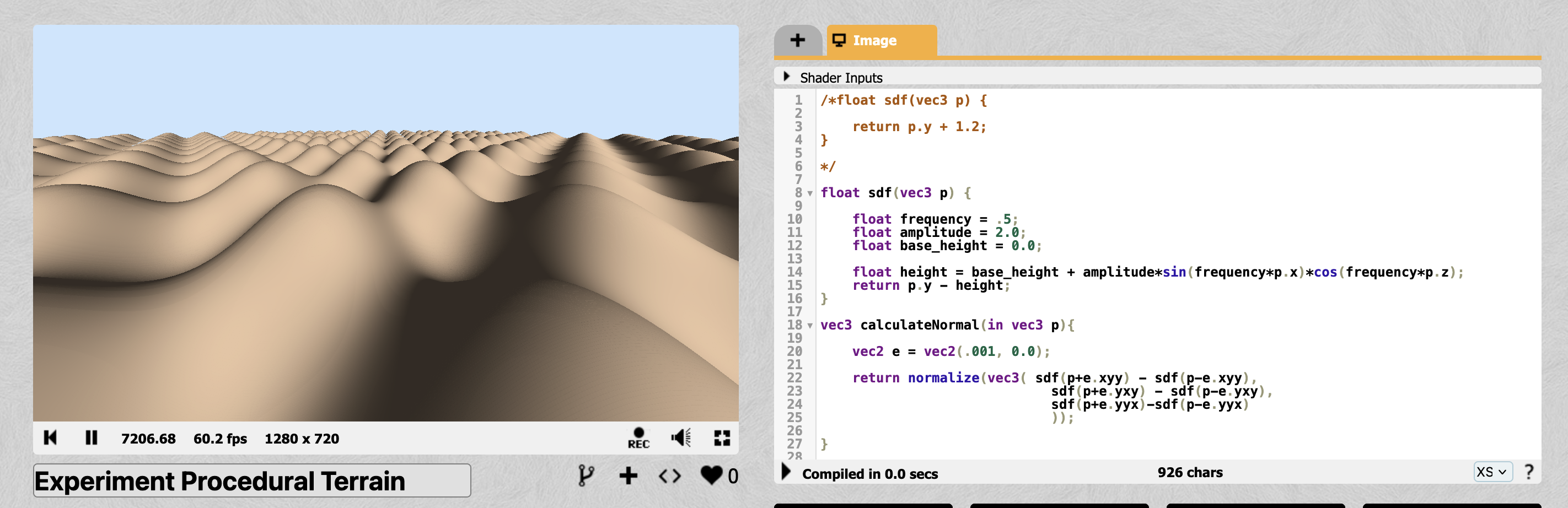
Task: Reset shader time to start
Action: (51, 438)
